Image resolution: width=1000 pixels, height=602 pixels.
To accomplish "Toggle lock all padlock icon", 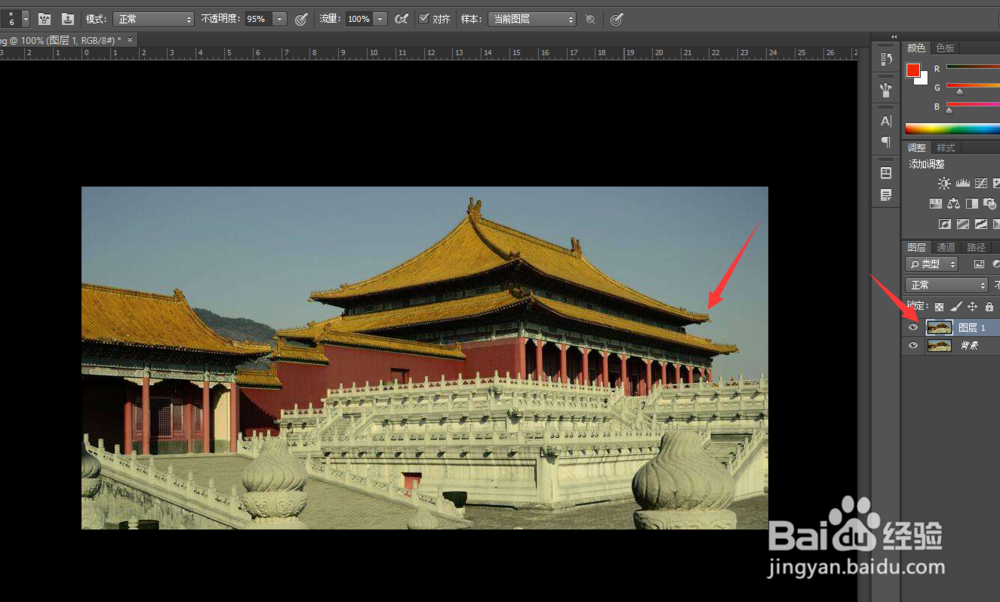I will (x=989, y=307).
